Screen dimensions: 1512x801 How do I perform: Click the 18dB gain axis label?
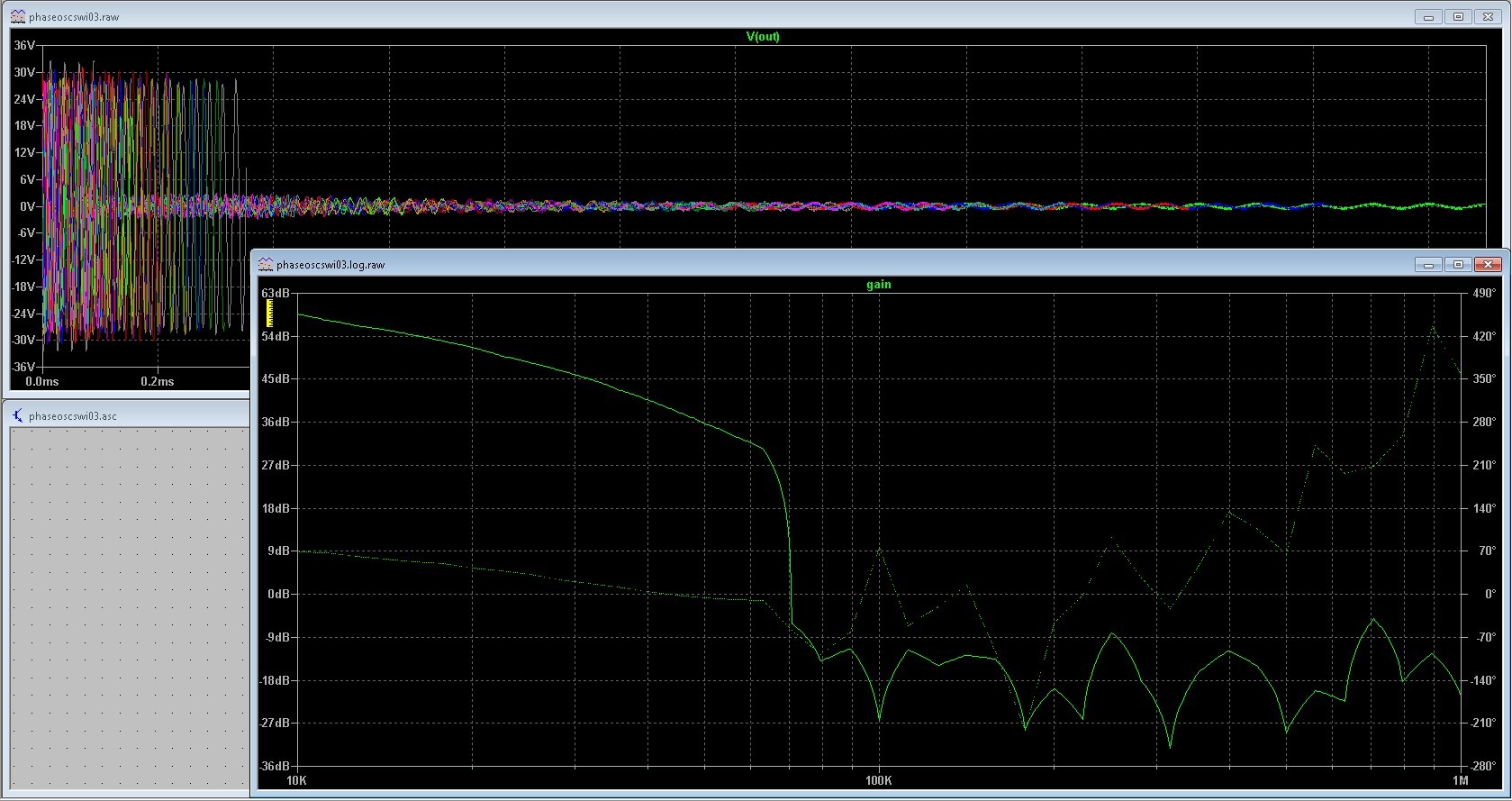coord(276,508)
